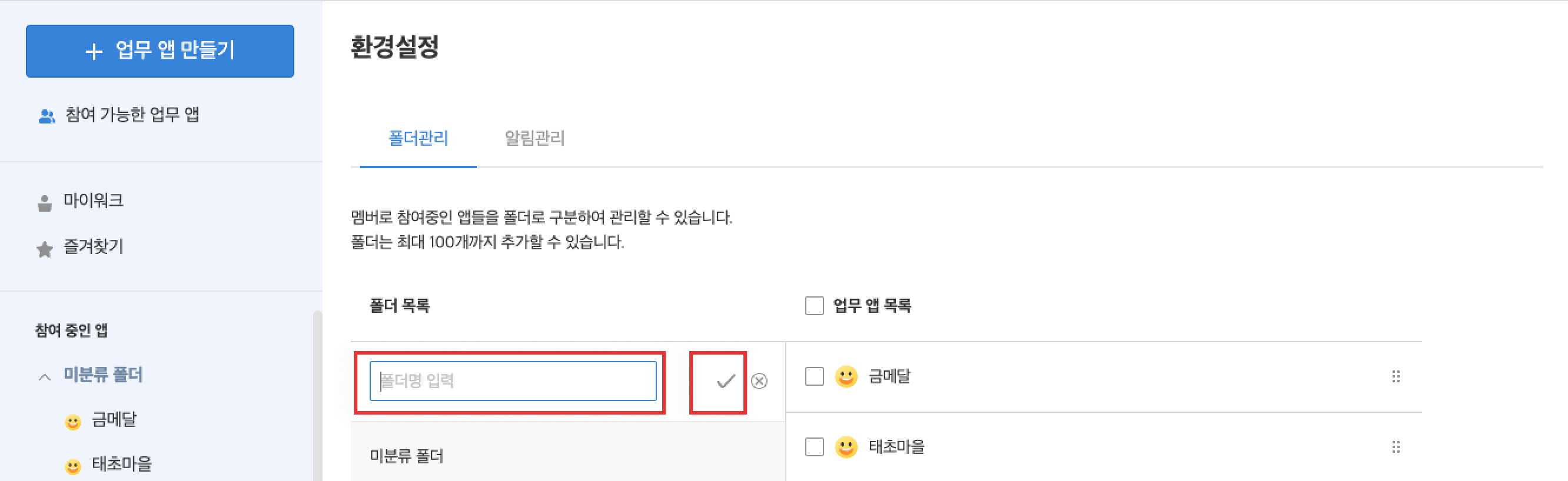Viewport: 1568px width, 481px height.
Task: Click the person icon next to 마이워크
Action: click(x=44, y=203)
